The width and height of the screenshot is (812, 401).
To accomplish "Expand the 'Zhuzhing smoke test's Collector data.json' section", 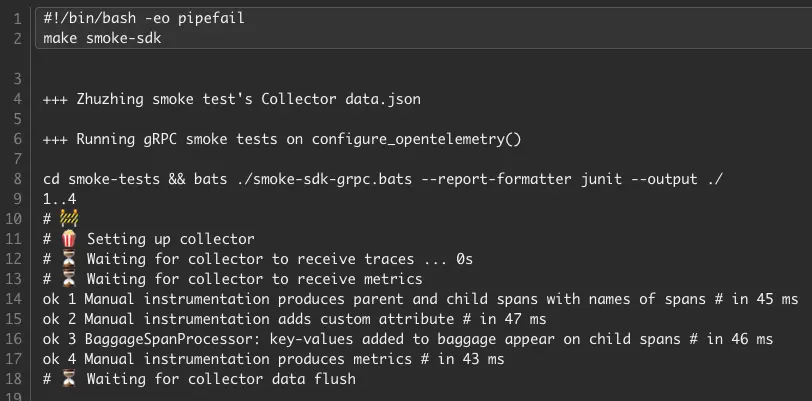I will 232,99.
